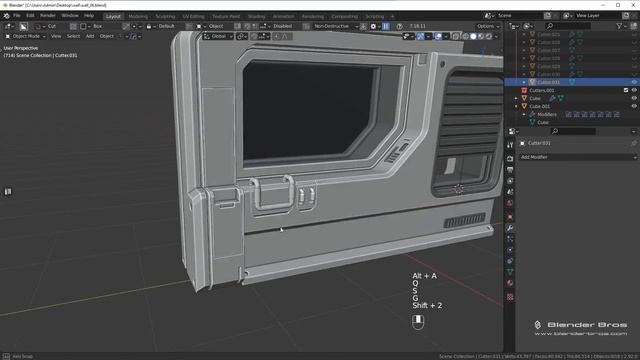Open the Material properties tab icon
The image size is (640, 360).
tap(510, 283)
